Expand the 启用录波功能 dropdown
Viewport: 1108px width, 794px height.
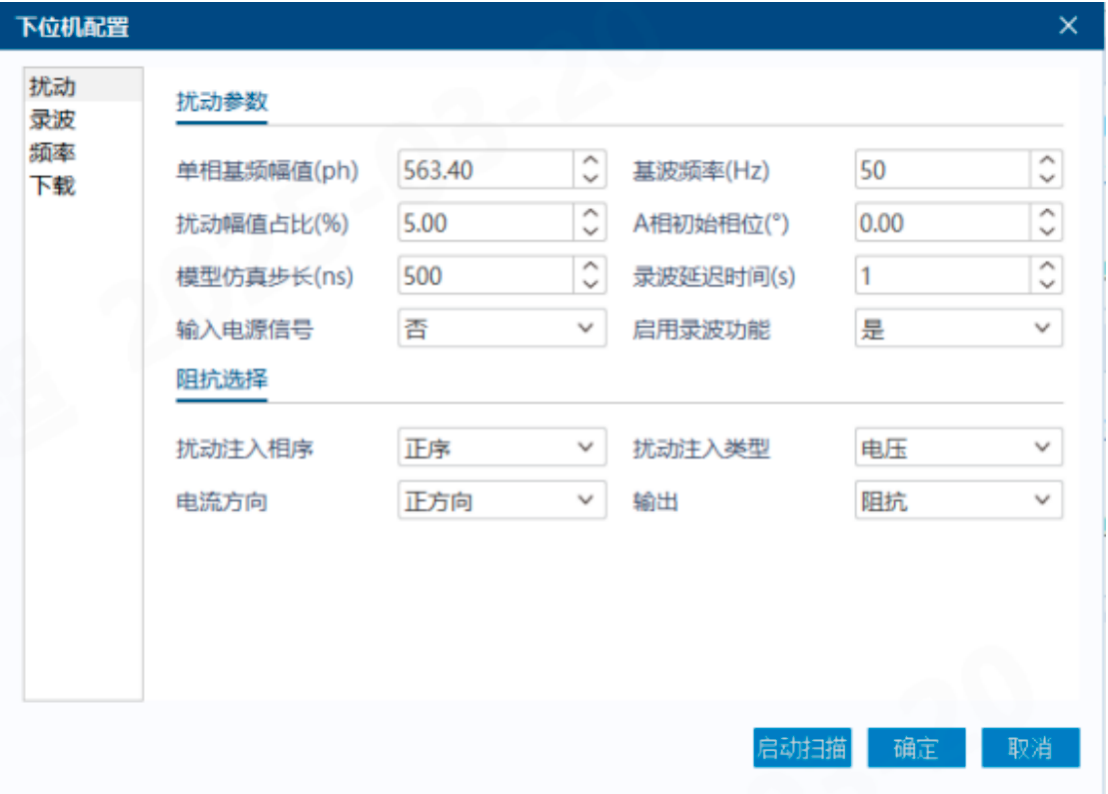point(958,328)
